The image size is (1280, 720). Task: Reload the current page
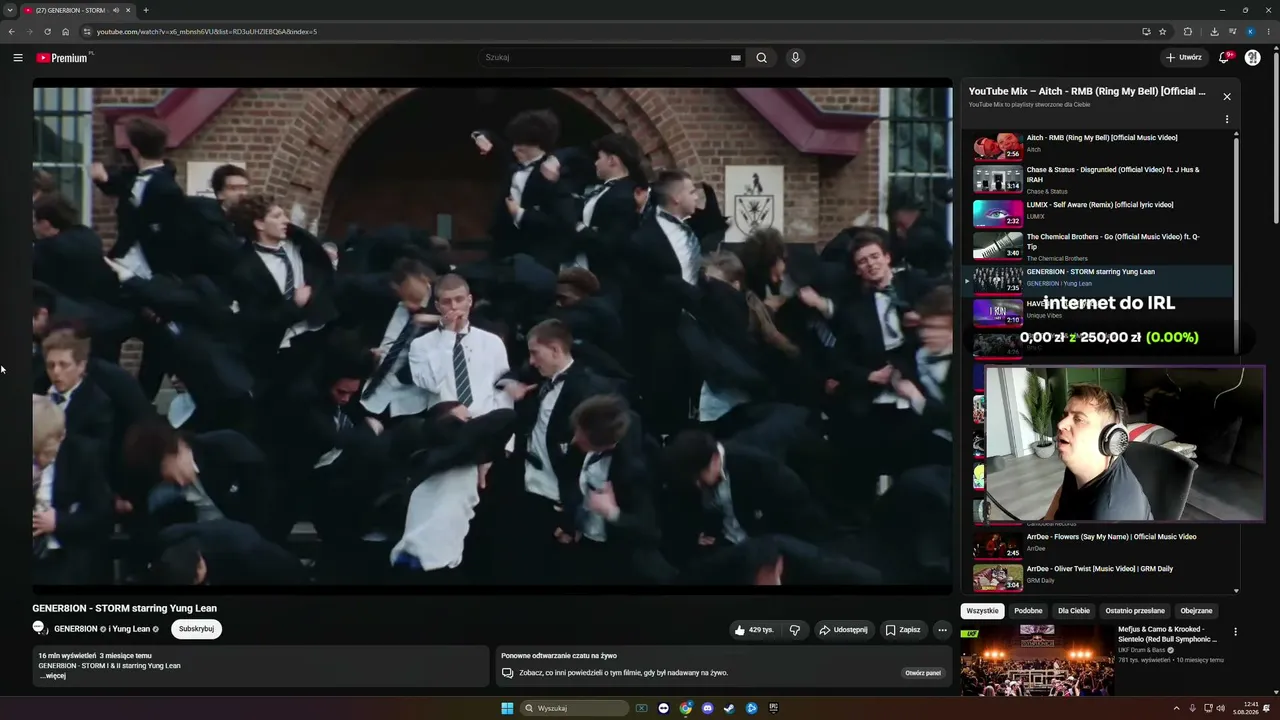pyautogui.click(x=47, y=31)
